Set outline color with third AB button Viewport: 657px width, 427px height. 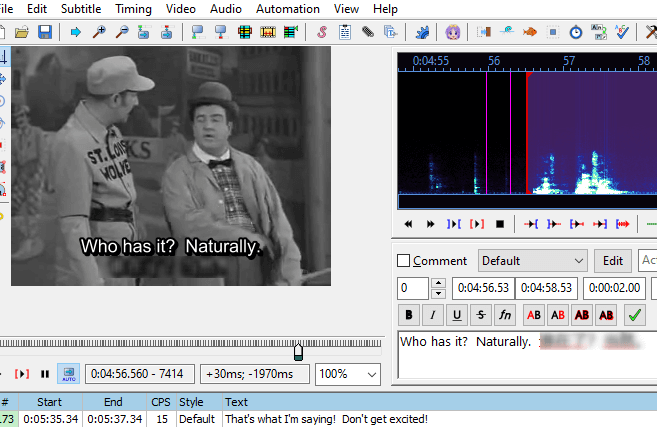click(582, 315)
